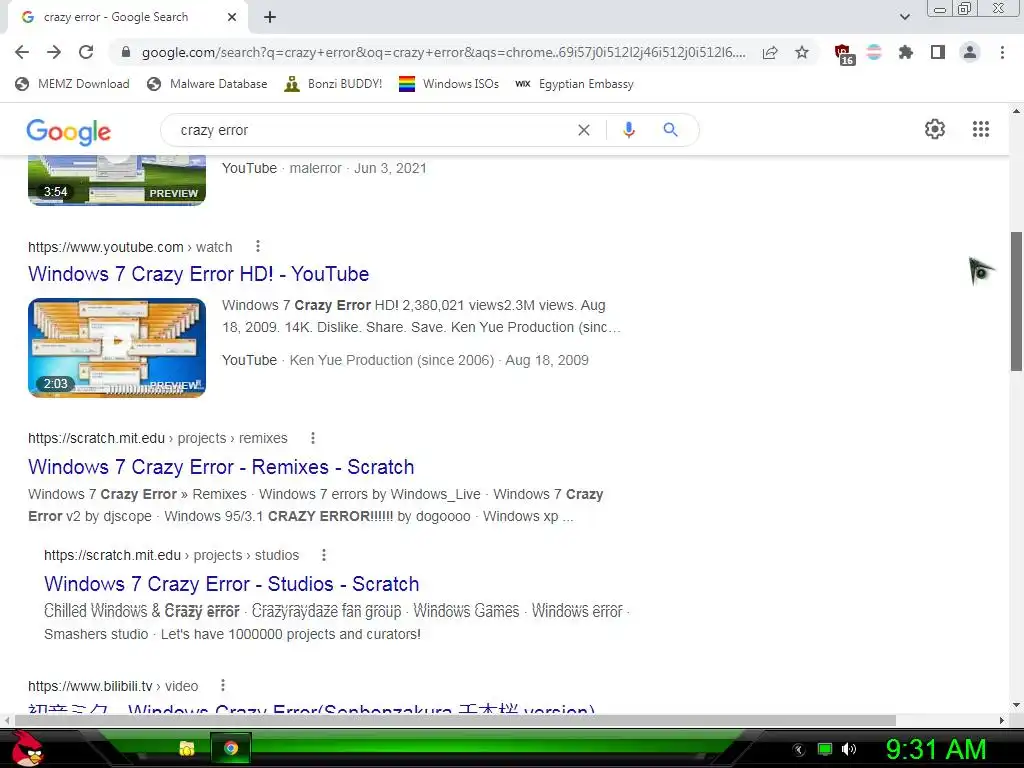Open options beside scratch.mit.edu projects remixes
Screen dimensions: 1024x768
coord(313,438)
